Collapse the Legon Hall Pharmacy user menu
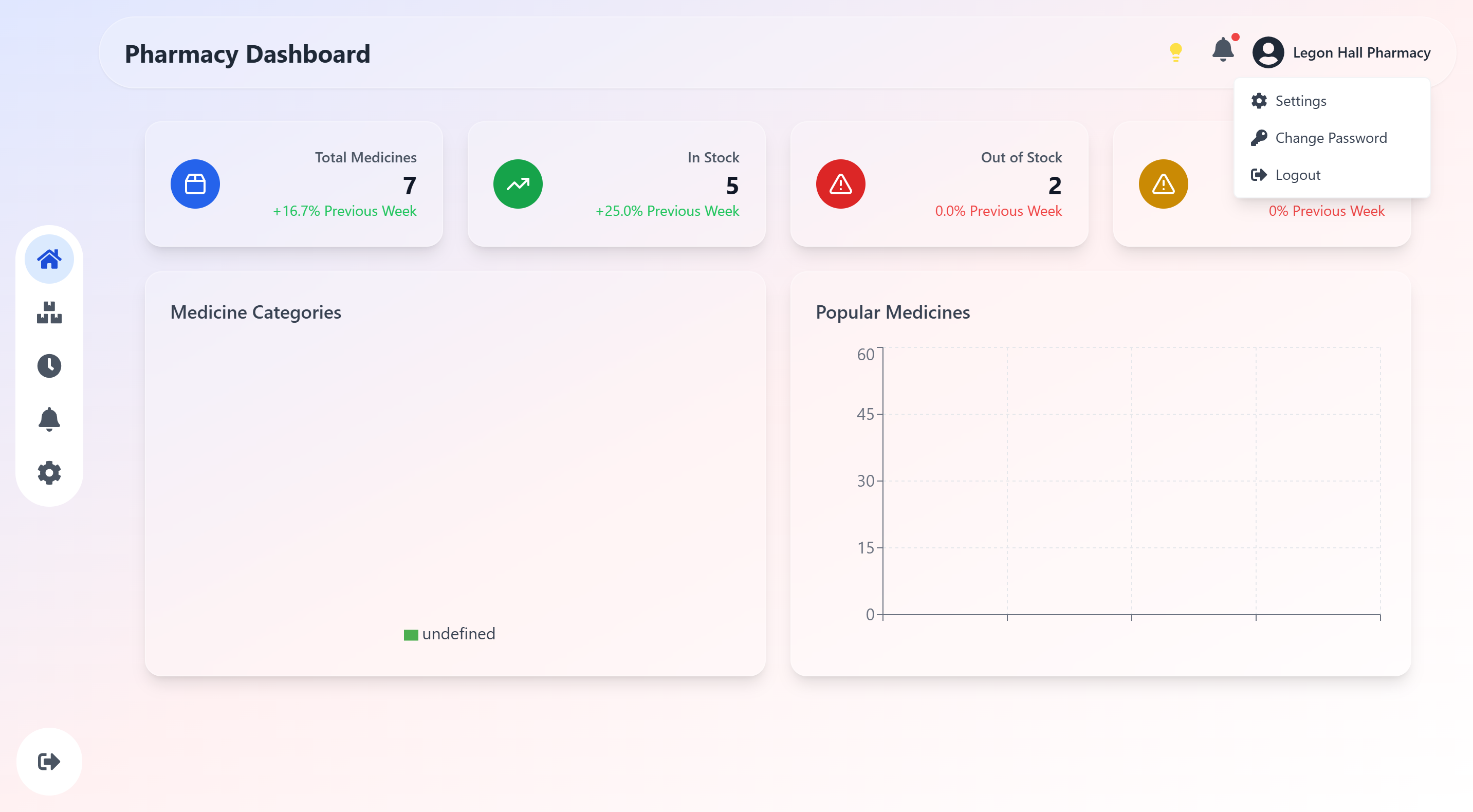Screen dimensions: 1473x812 coord(1361,52)
